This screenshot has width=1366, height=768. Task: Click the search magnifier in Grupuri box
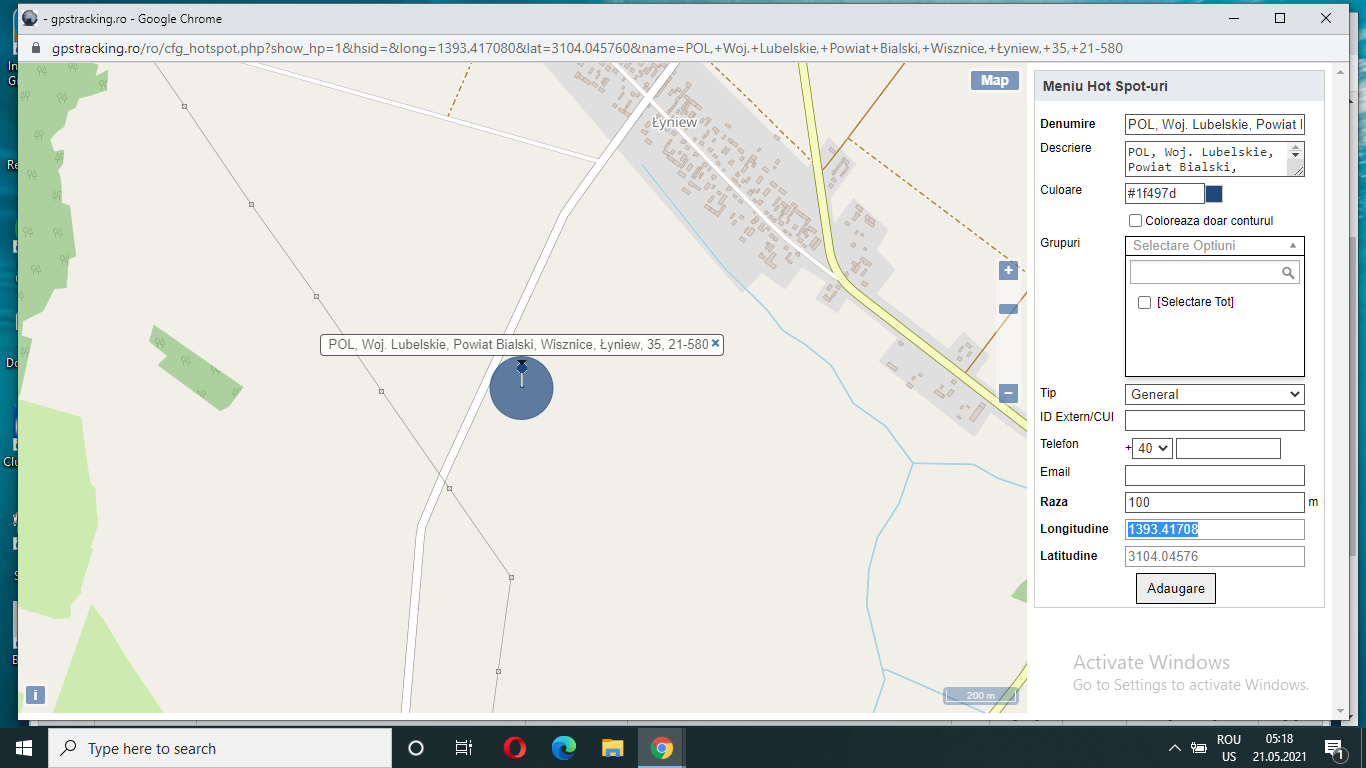click(x=1288, y=273)
